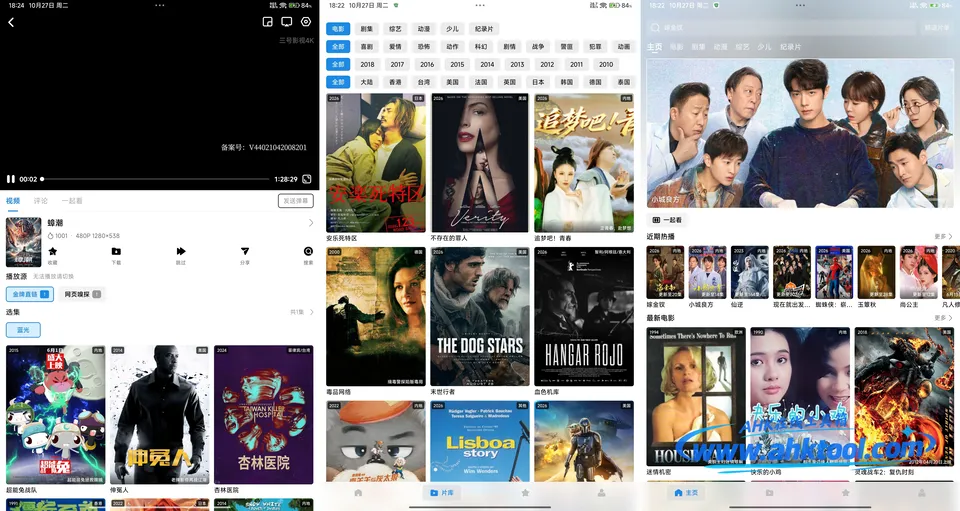Open three-dot menu above the player

[160, 5]
